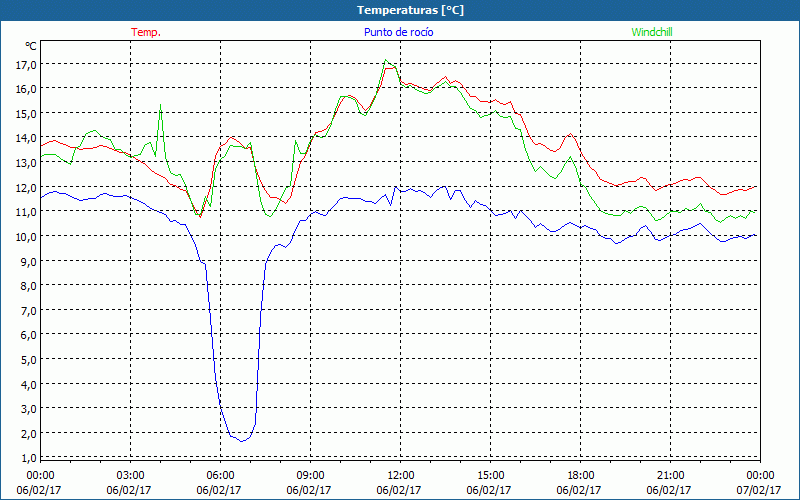Select the 4,0 y-axis value
The width and height of the screenshot is (800, 500).
tap(28, 385)
